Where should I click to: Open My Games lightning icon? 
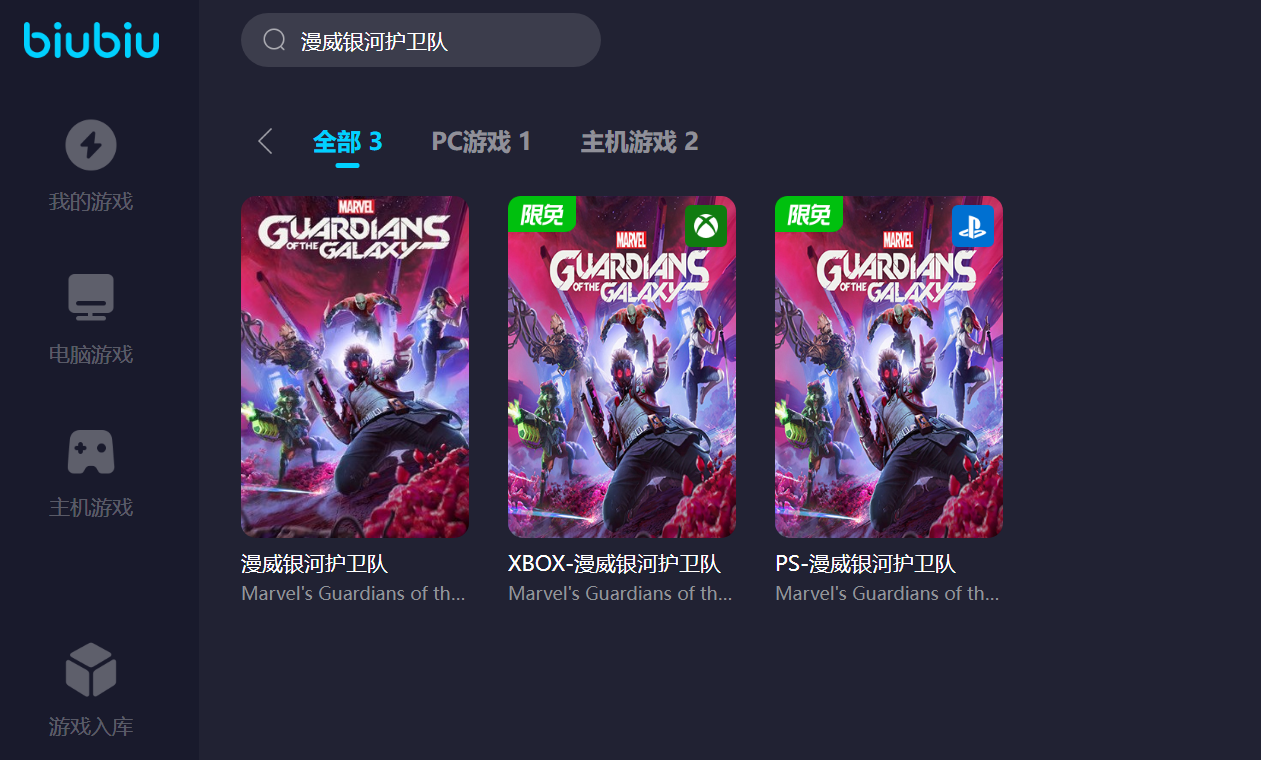pyautogui.click(x=91, y=145)
